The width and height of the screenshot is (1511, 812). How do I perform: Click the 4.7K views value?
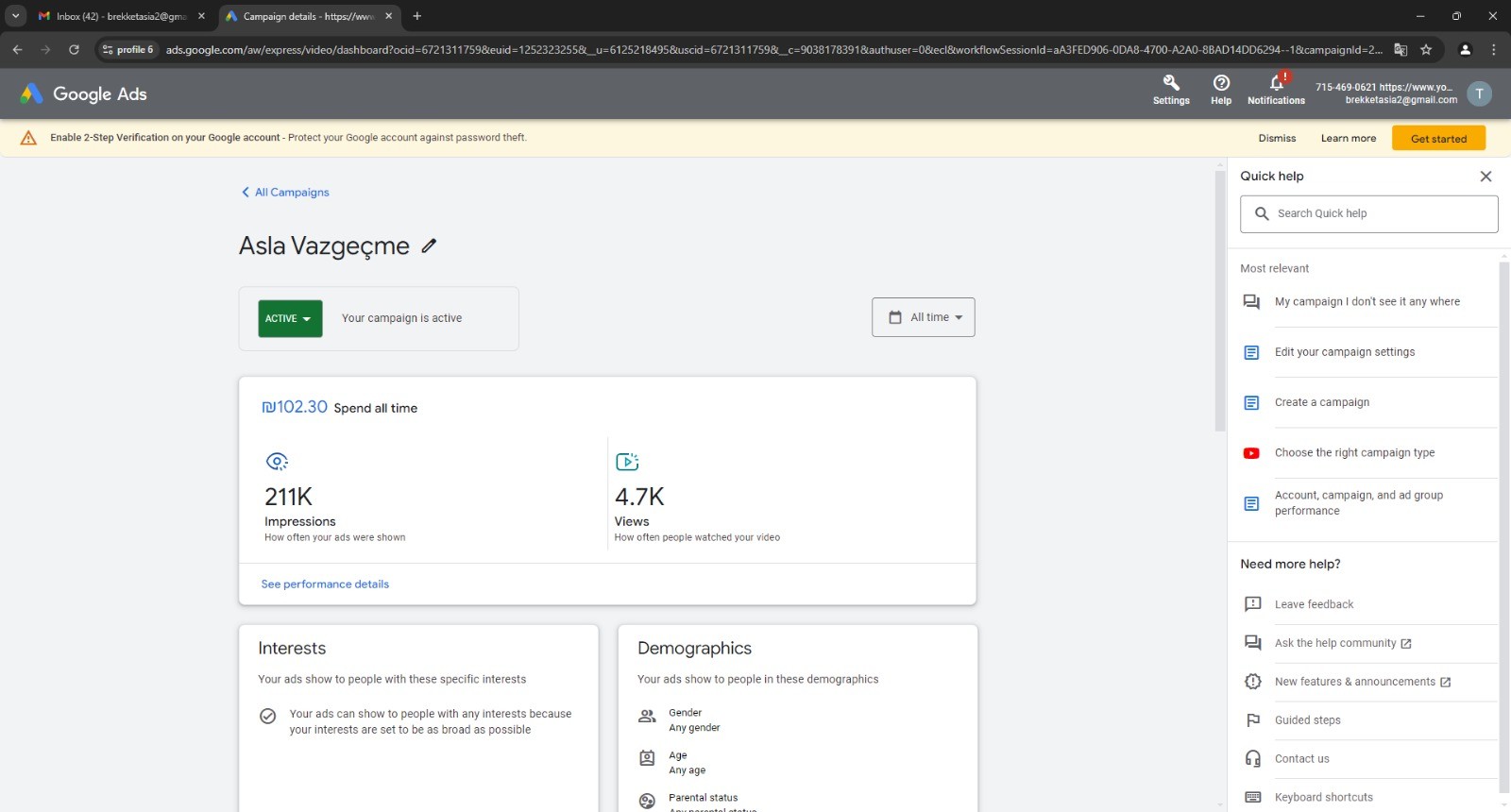[x=639, y=497]
